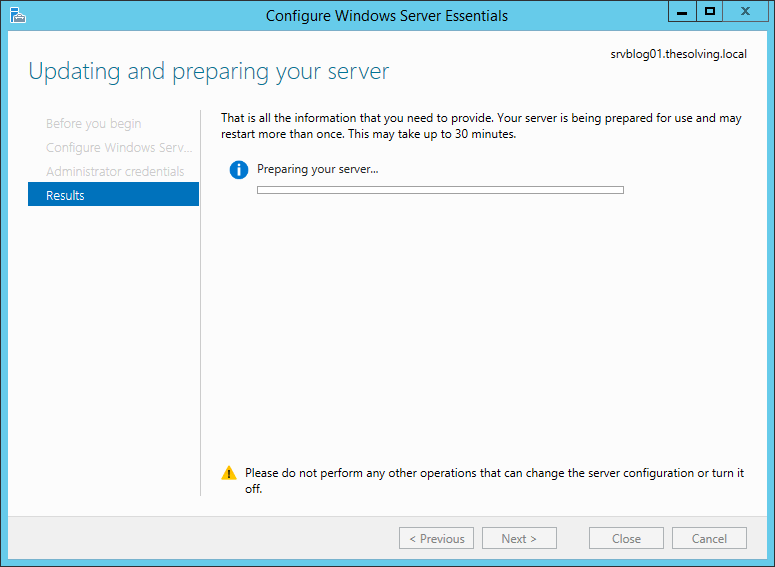The image size is (775, 567).
Task: Minimize the Configure Windows Server Essentials window
Action: click(x=682, y=12)
